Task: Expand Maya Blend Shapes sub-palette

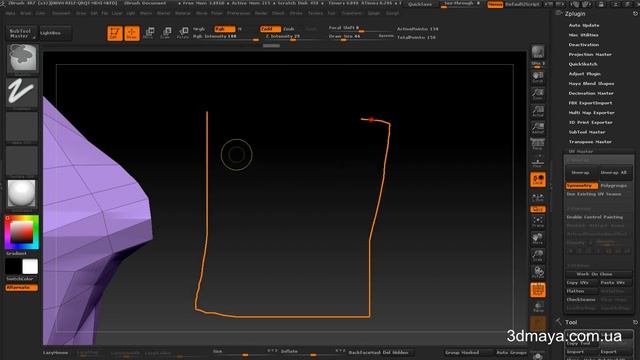Action: pos(591,84)
